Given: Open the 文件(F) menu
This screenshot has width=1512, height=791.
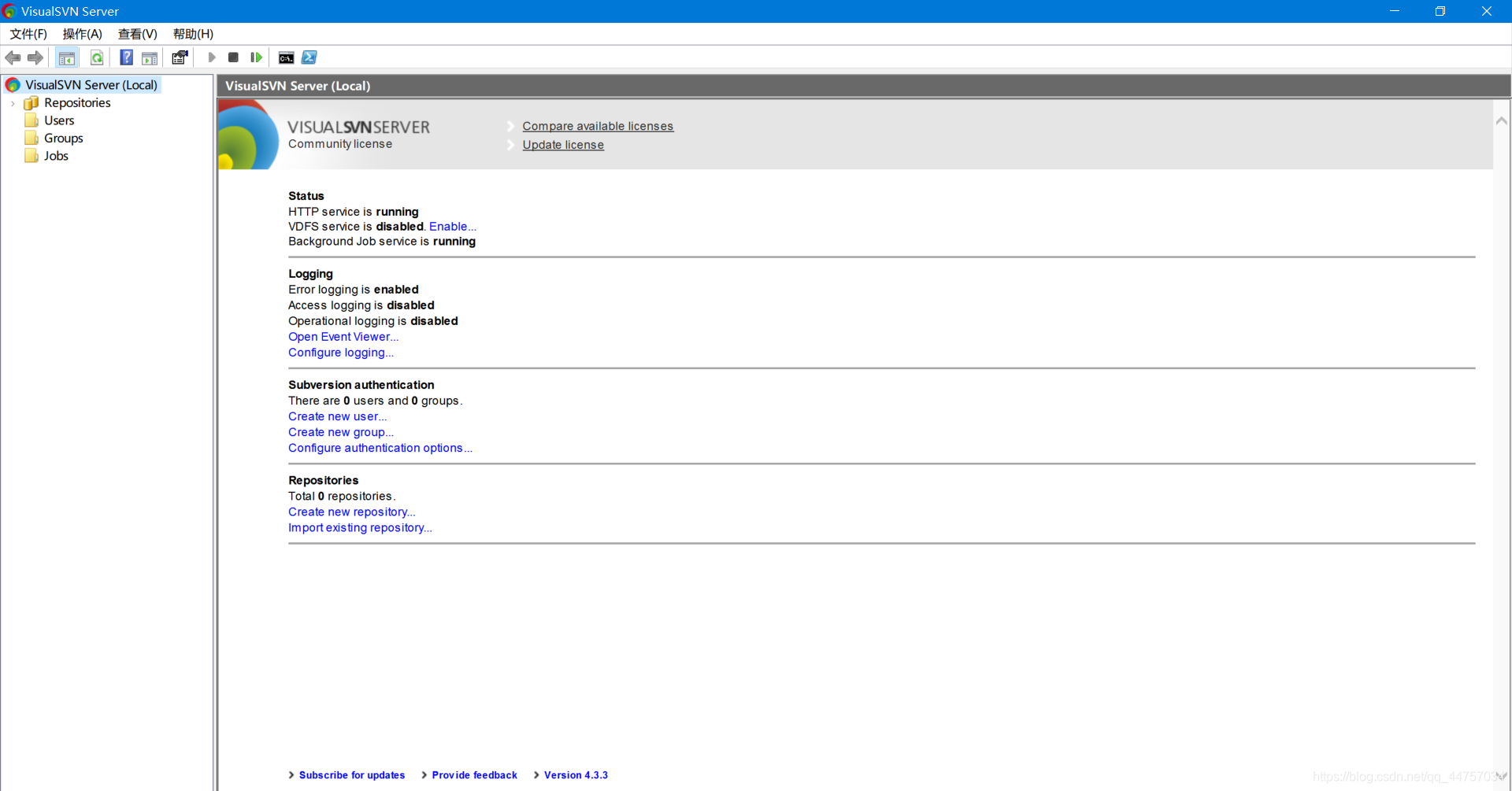Looking at the screenshot, I should (28, 34).
